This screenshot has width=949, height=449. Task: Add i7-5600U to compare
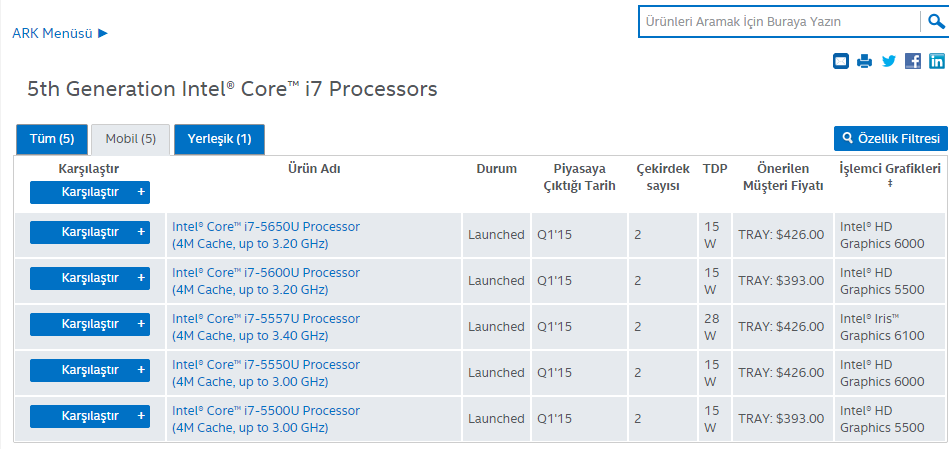coord(90,278)
